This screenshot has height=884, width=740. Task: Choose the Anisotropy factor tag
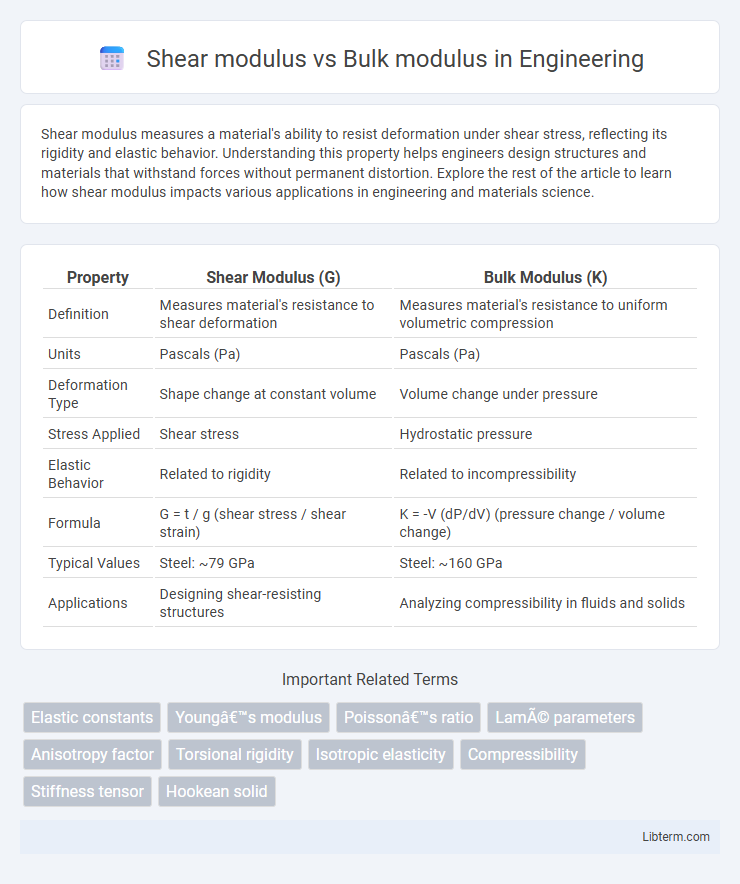92,754
